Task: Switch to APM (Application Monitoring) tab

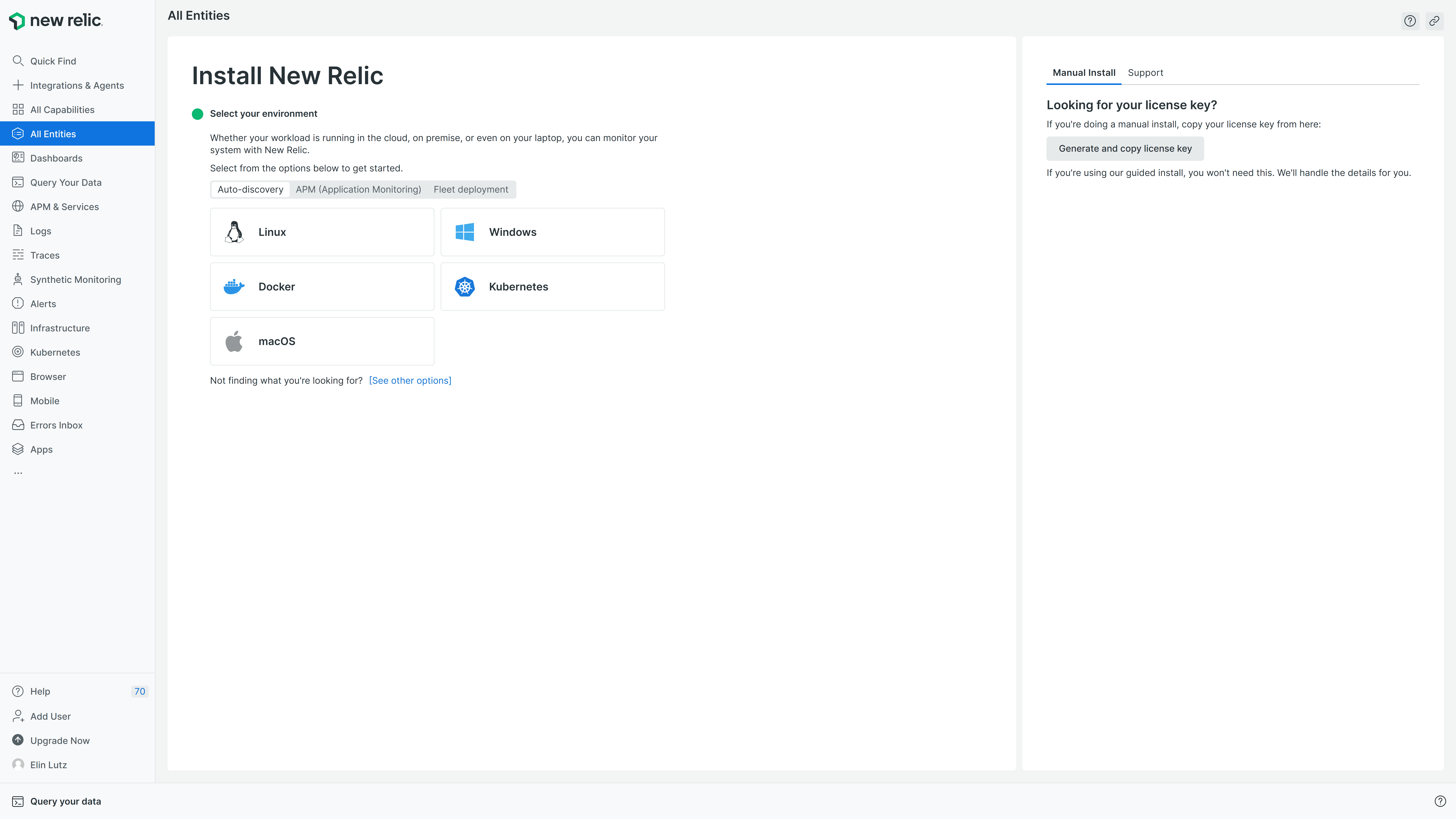Action: 358,190
